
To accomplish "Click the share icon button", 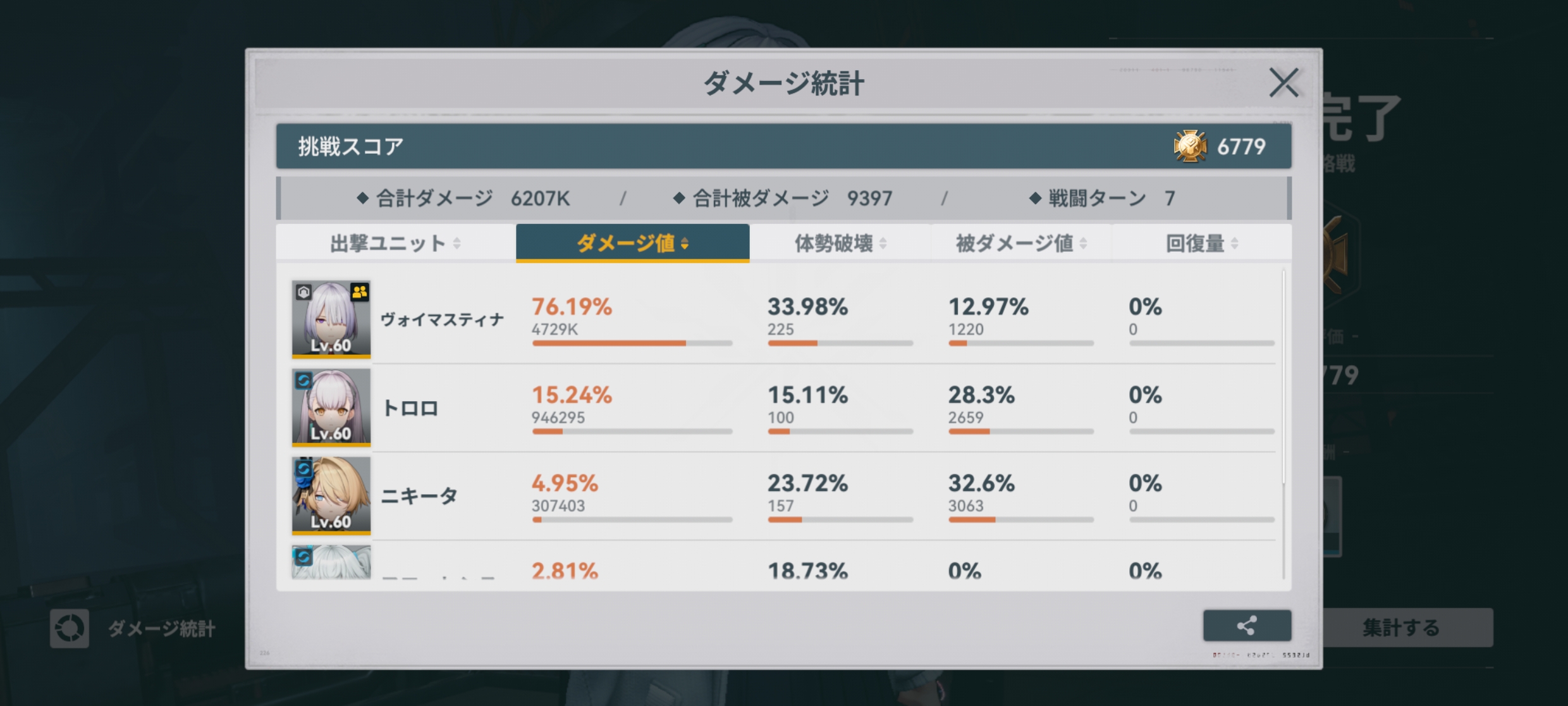I will click(x=1246, y=626).
